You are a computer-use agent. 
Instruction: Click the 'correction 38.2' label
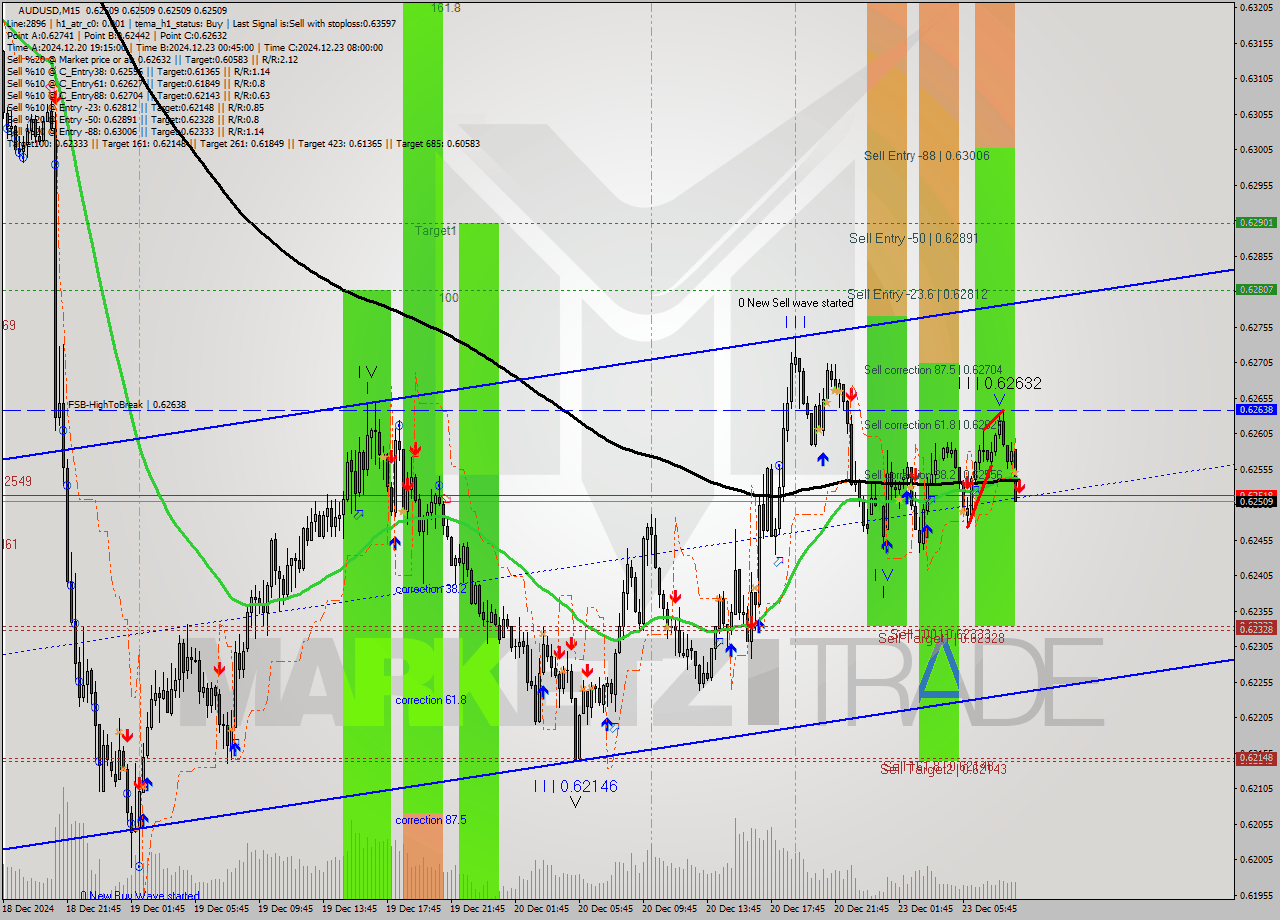point(431,590)
